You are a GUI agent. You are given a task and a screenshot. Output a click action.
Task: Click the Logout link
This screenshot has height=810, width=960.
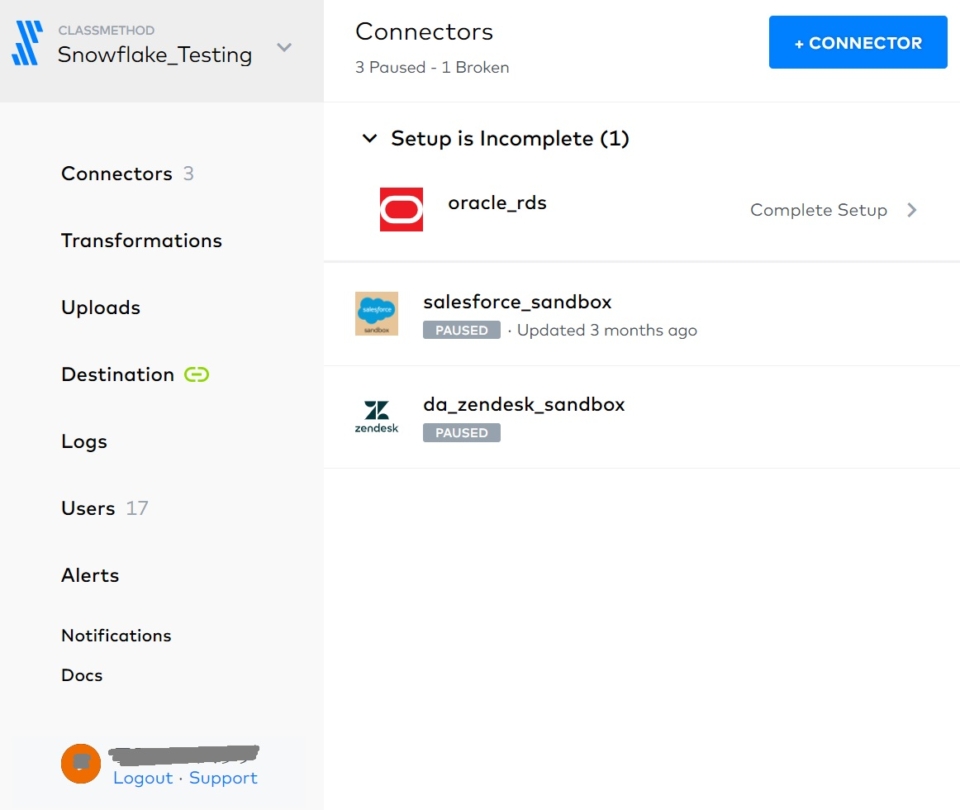pyautogui.click(x=142, y=777)
